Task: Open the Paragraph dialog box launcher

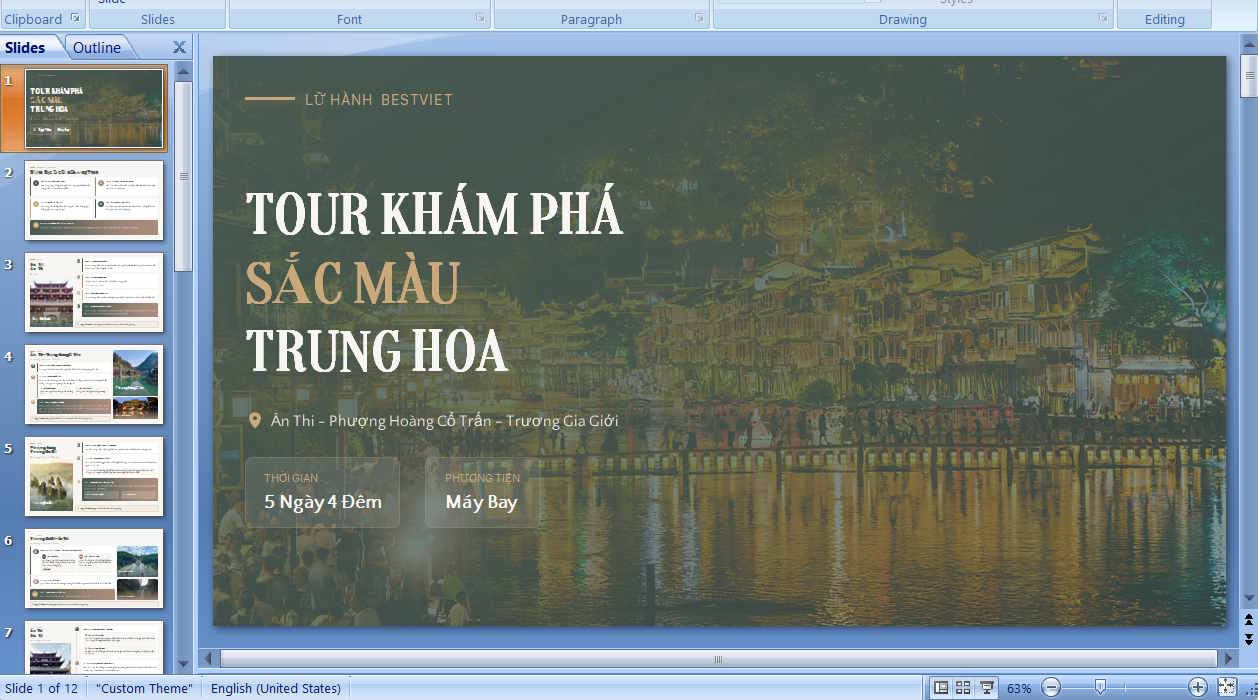Action: pyautogui.click(x=698, y=16)
